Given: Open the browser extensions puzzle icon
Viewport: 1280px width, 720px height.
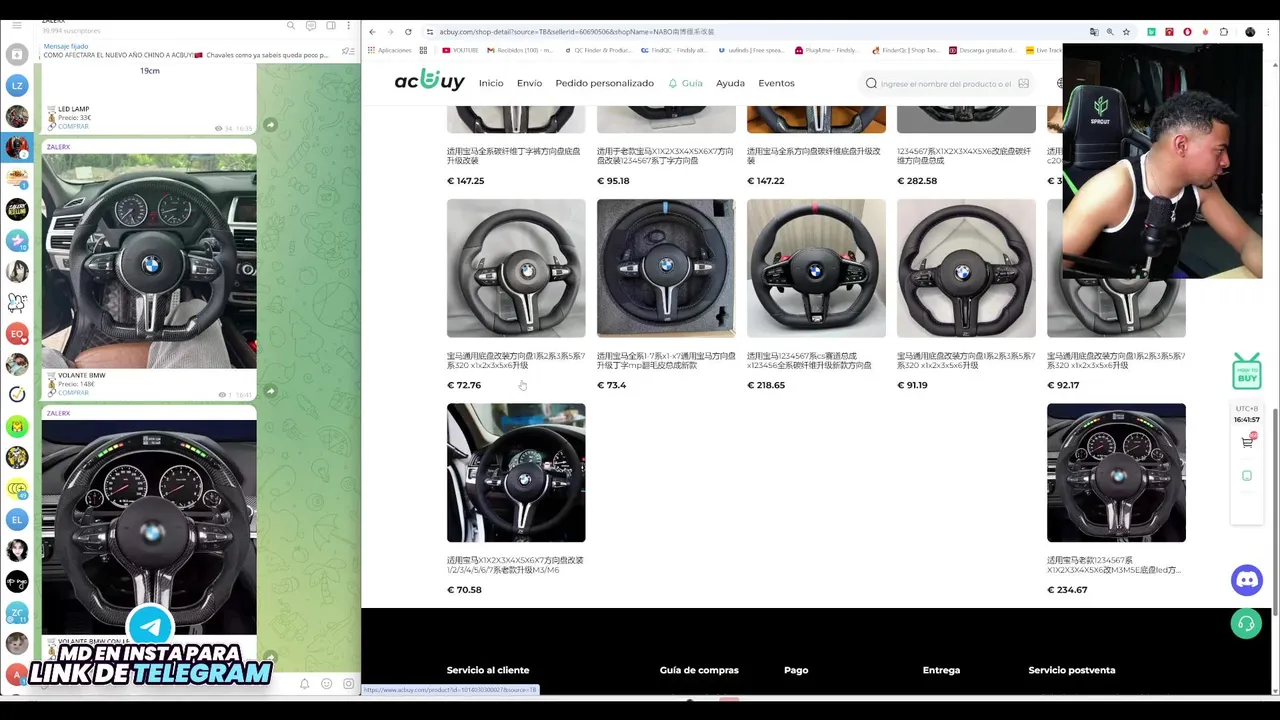Looking at the screenshot, I should tap(1223, 32).
